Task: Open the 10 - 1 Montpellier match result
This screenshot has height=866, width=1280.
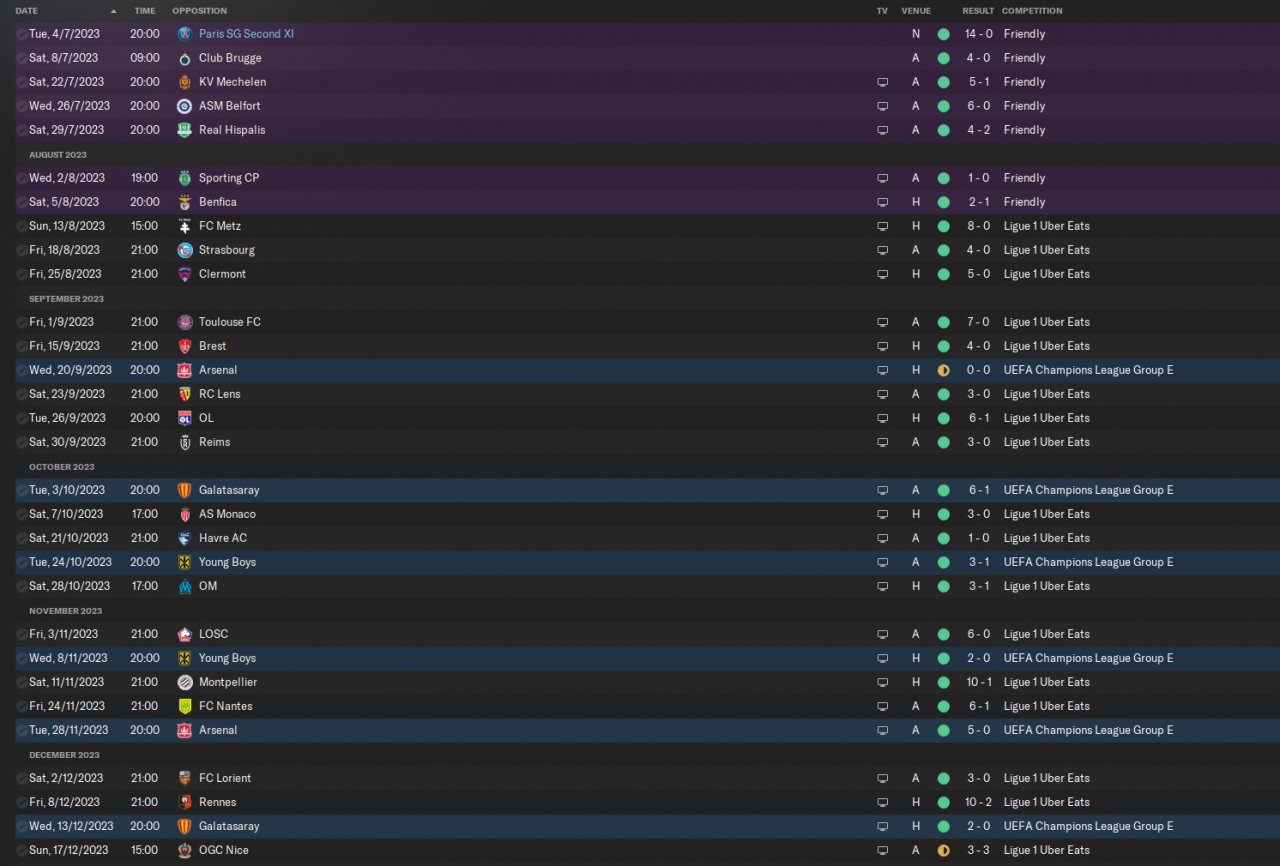Action: pos(978,682)
